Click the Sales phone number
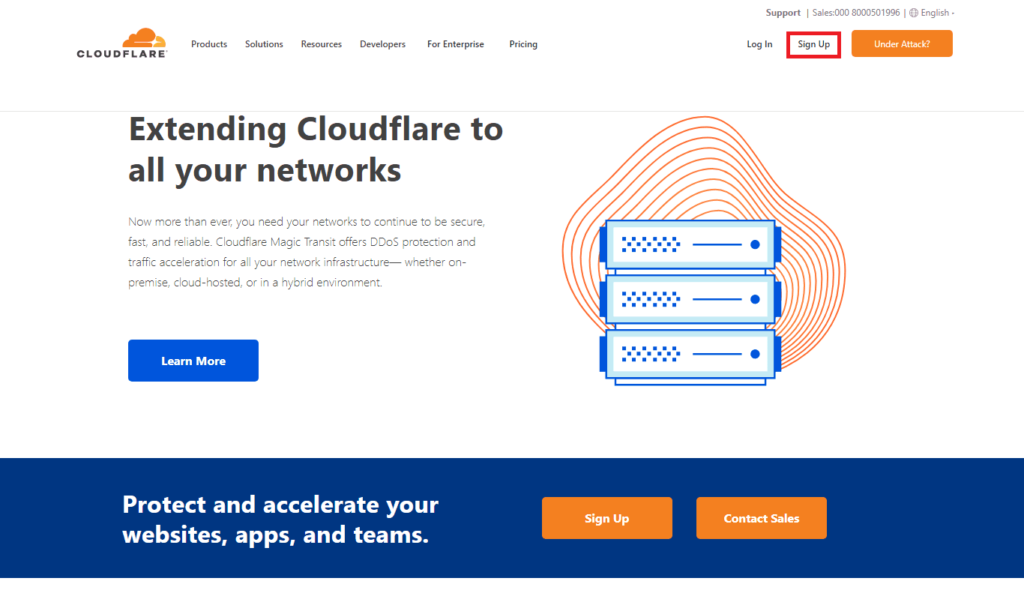This screenshot has height=593, width=1024. 856,12
